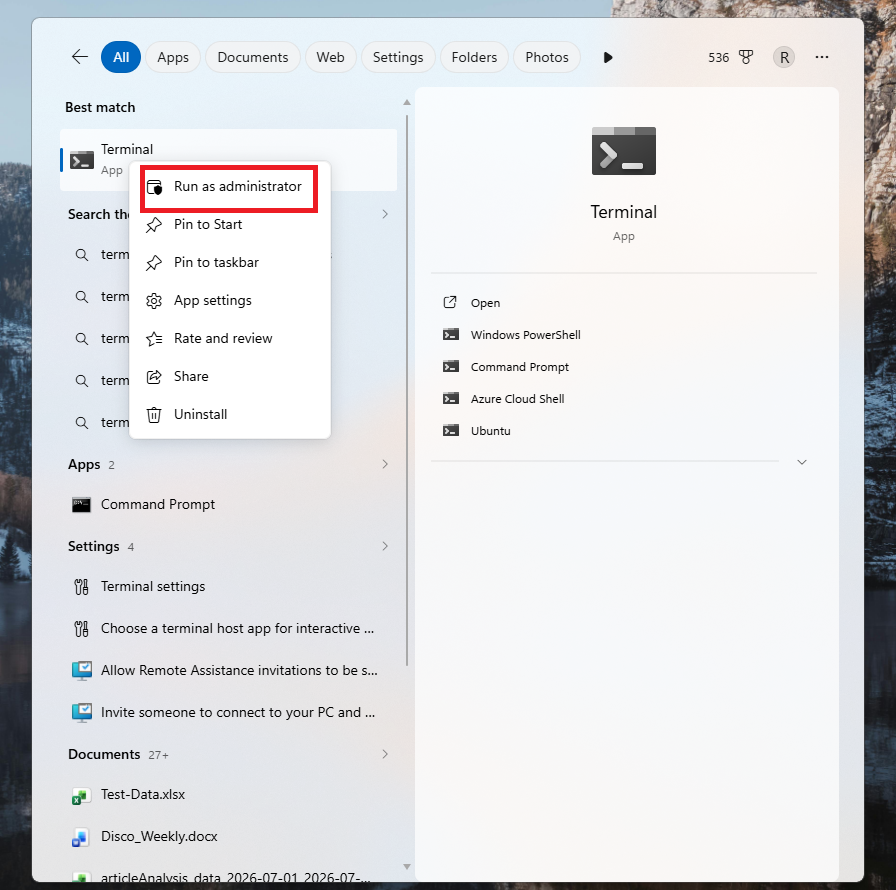Click the Run as administrator shield icon
The height and width of the screenshot is (890, 896).
tap(154, 187)
